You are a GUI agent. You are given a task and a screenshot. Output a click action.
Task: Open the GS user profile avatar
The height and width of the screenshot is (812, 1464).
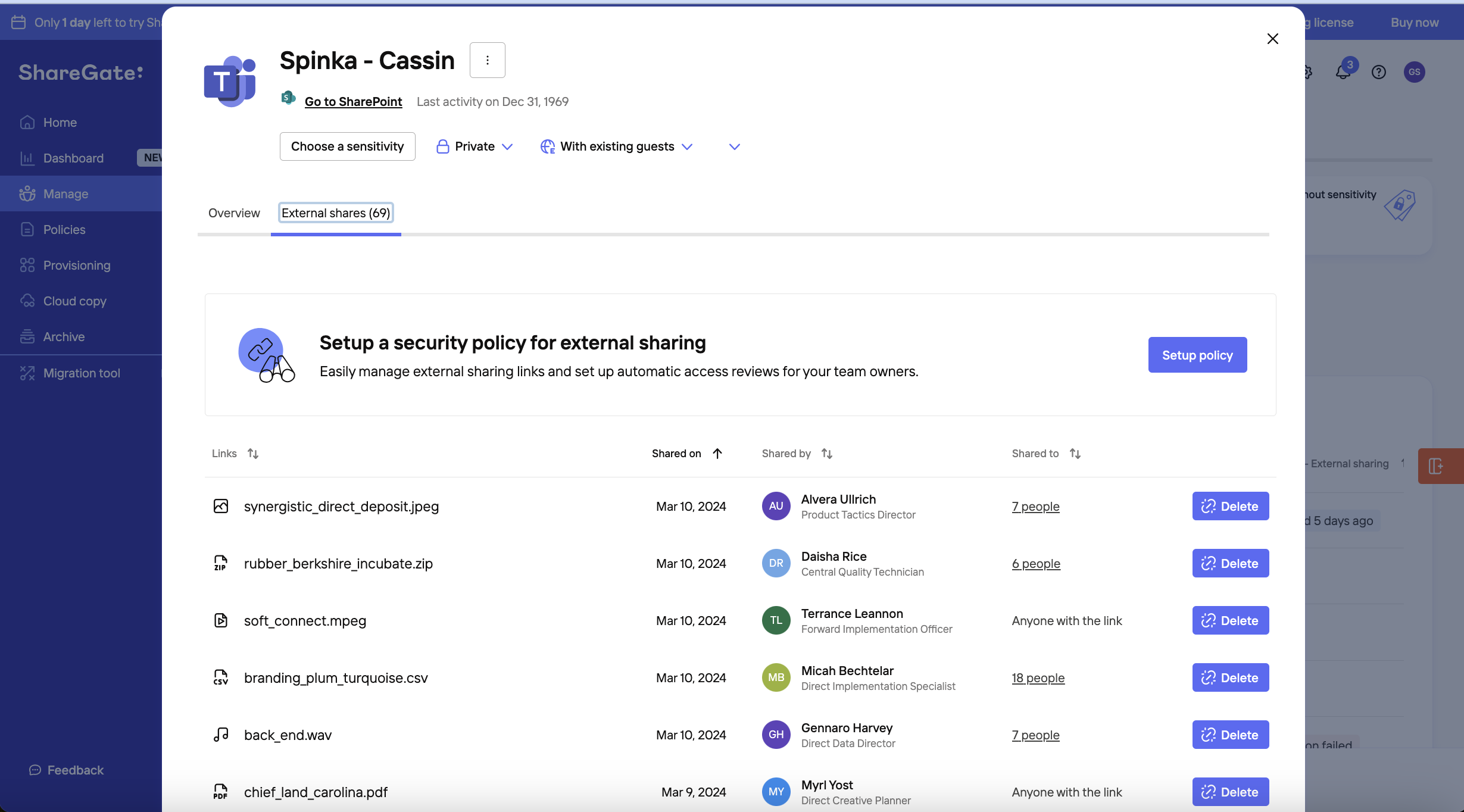pyautogui.click(x=1415, y=72)
